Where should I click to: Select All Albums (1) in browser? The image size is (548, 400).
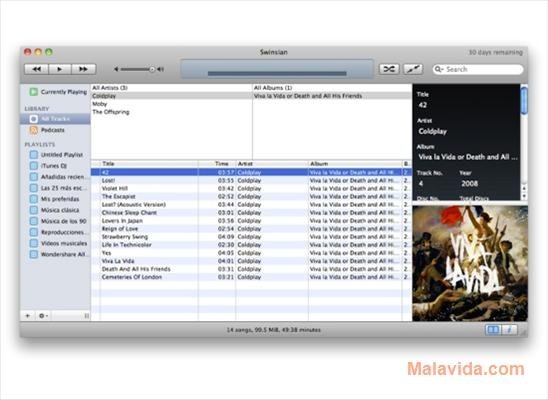[332, 88]
